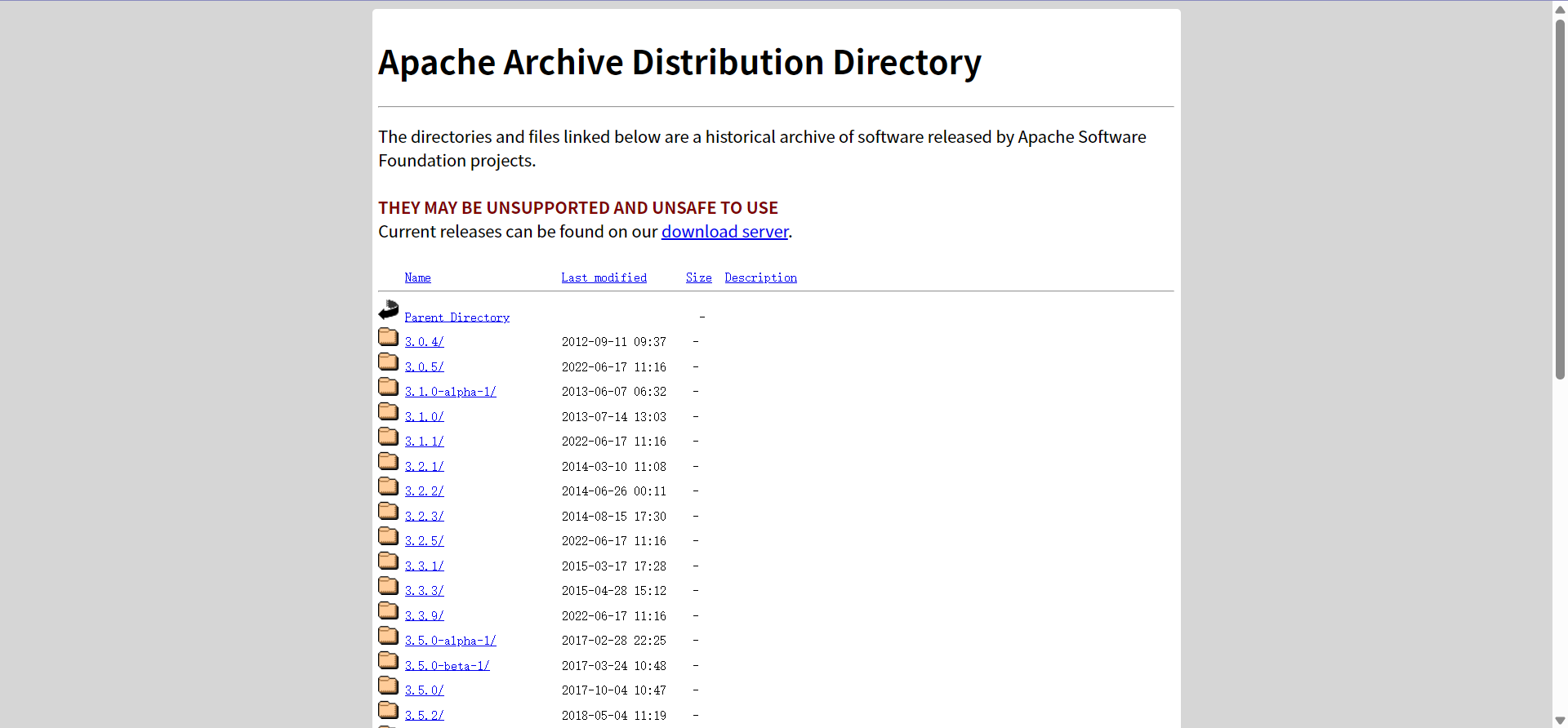Open the 3.2.1/ directory link

424,467
